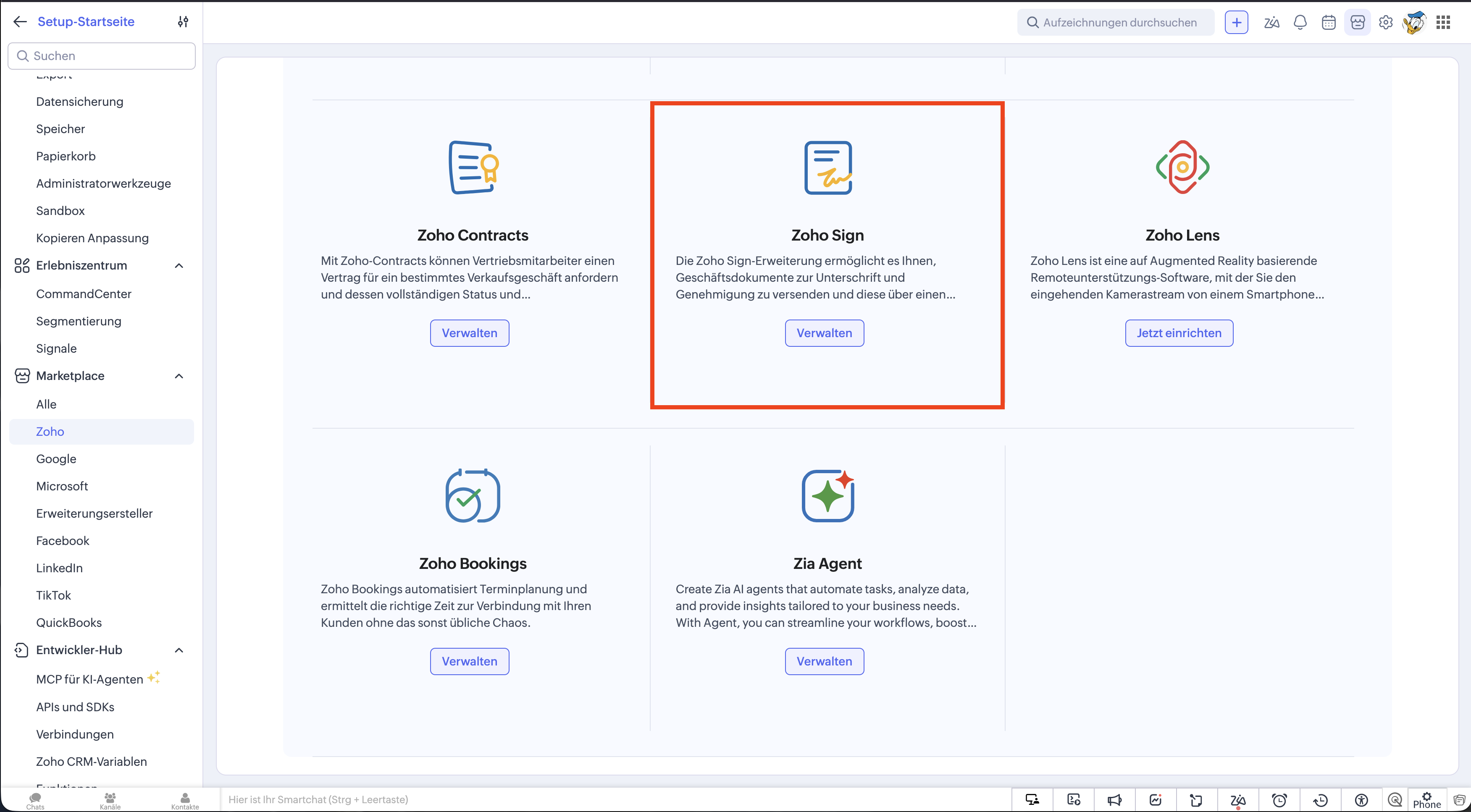Screen dimensions: 1471x812
Task: Click the Smartchat input bar
Action: 616,799
